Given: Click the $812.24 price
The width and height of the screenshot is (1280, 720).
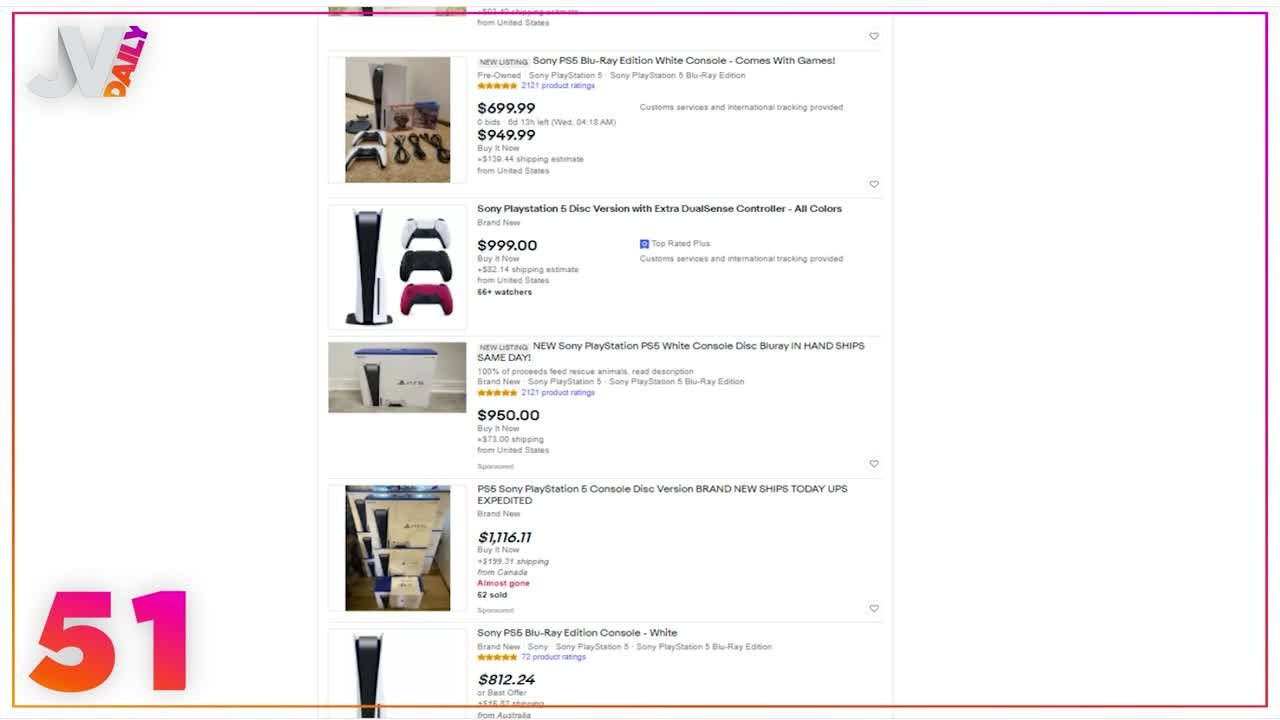Looking at the screenshot, I should tap(506, 679).
